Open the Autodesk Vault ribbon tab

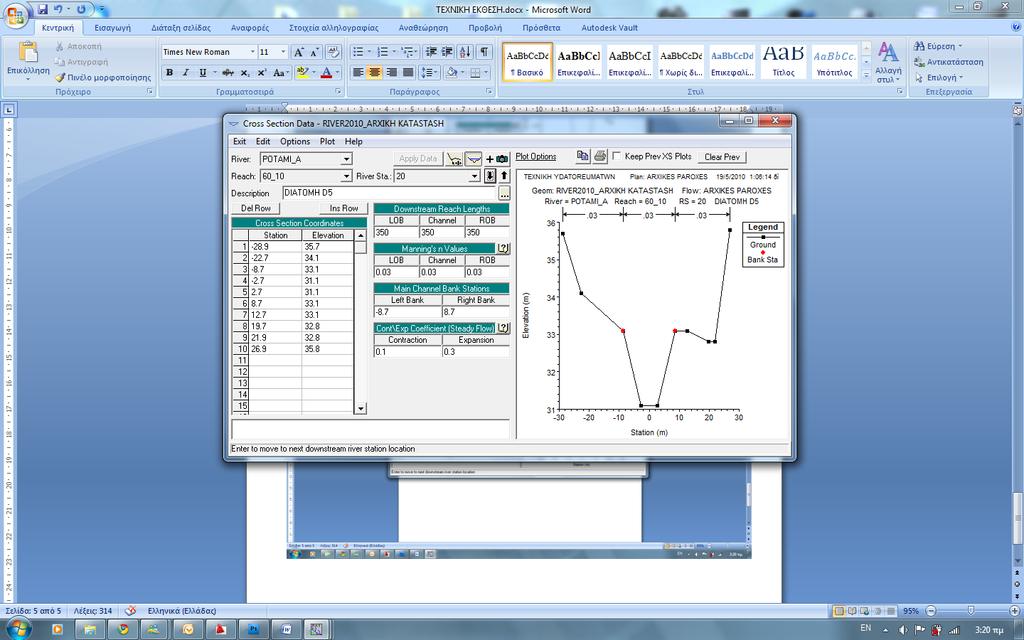tap(609, 28)
